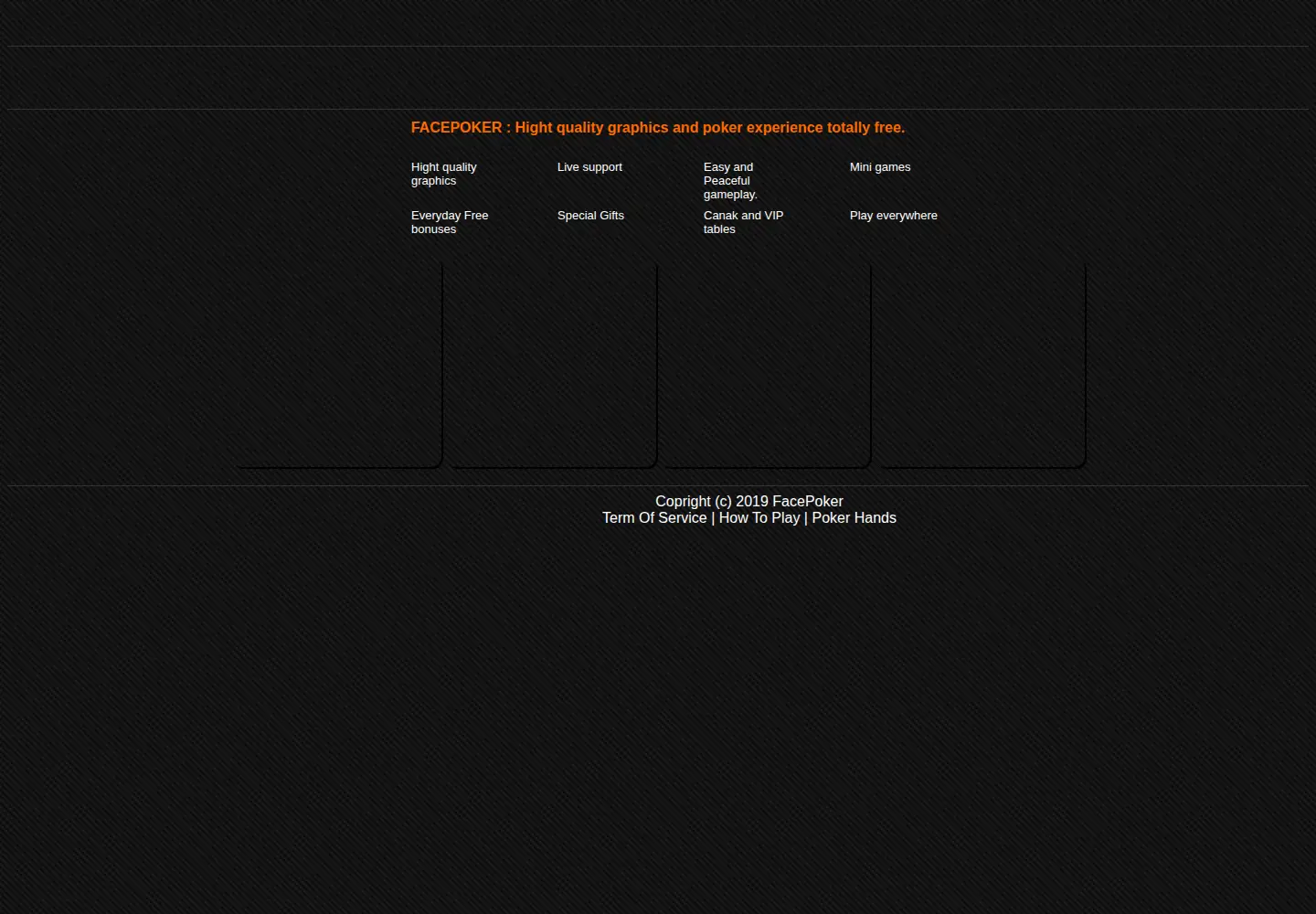Click the 'Canak and VIP tables' text
The height and width of the screenshot is (914, 1316).
(x=743, y=222)
